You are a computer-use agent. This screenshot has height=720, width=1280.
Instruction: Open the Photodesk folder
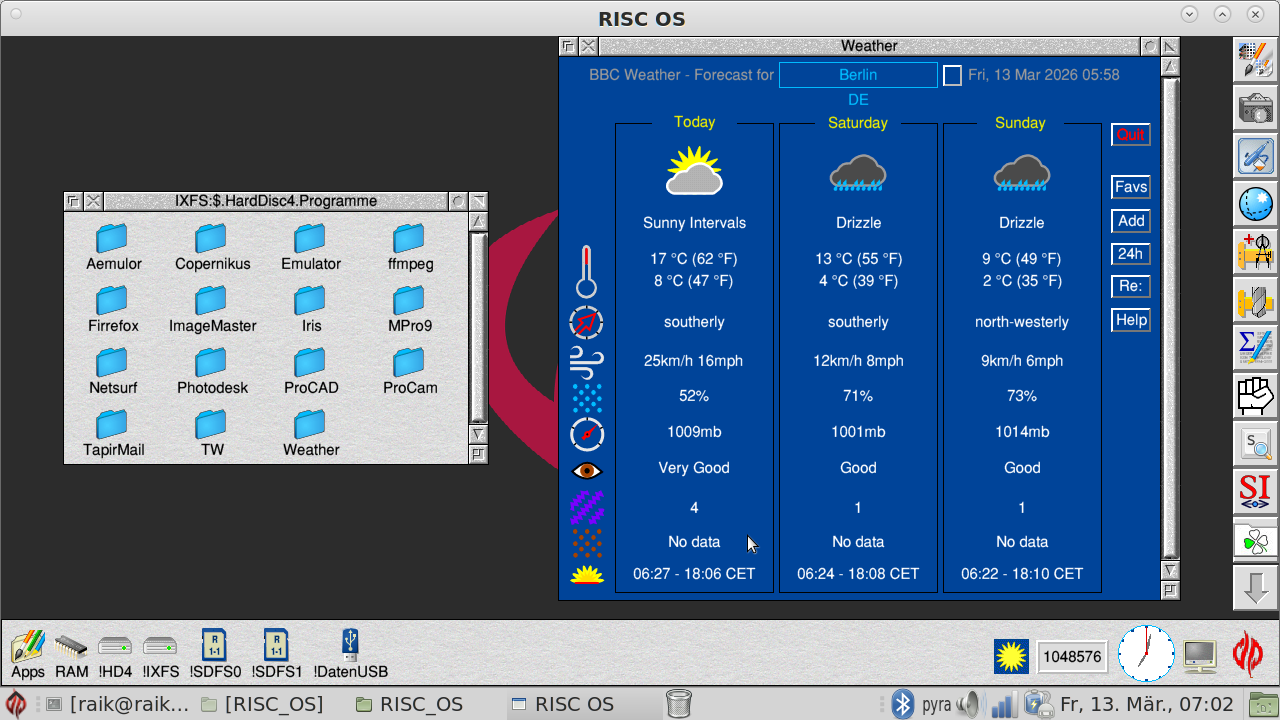(x=212, y=363)
